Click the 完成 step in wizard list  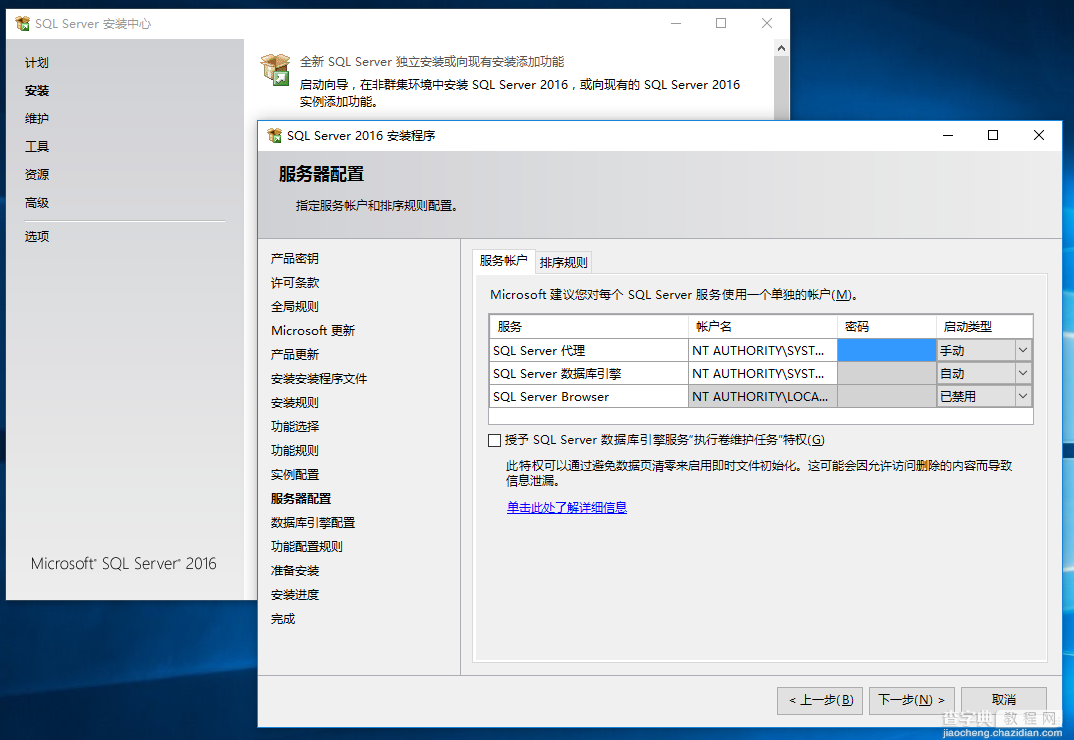pyautogui.click(x=283, y=619)
